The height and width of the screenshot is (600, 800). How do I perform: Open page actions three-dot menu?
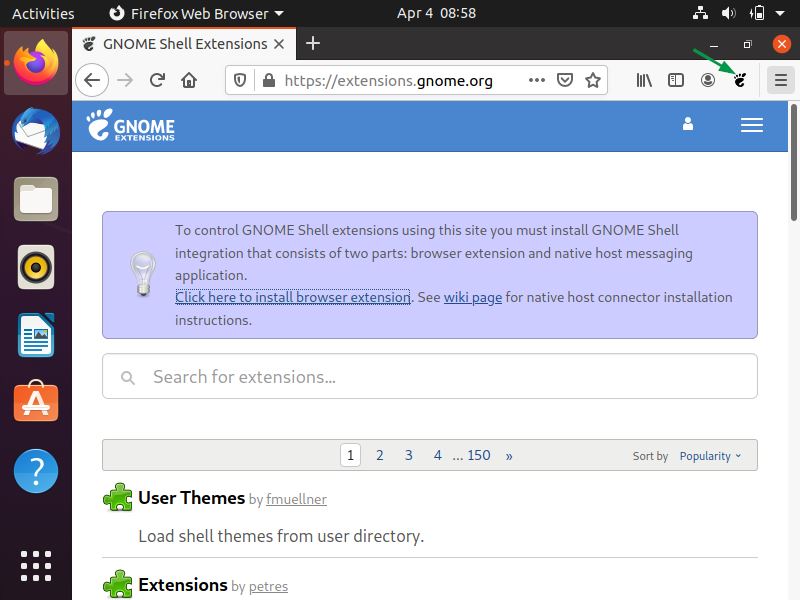point(537,80)
